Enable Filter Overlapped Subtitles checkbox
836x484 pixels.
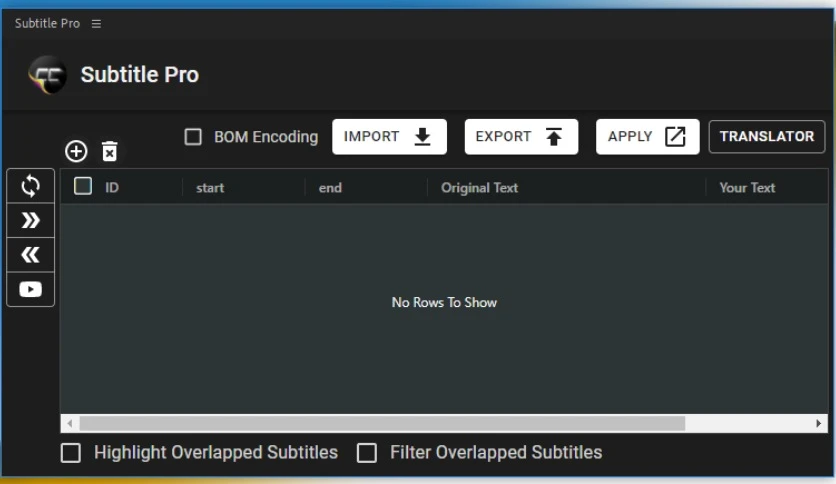(x=367, y=453)
